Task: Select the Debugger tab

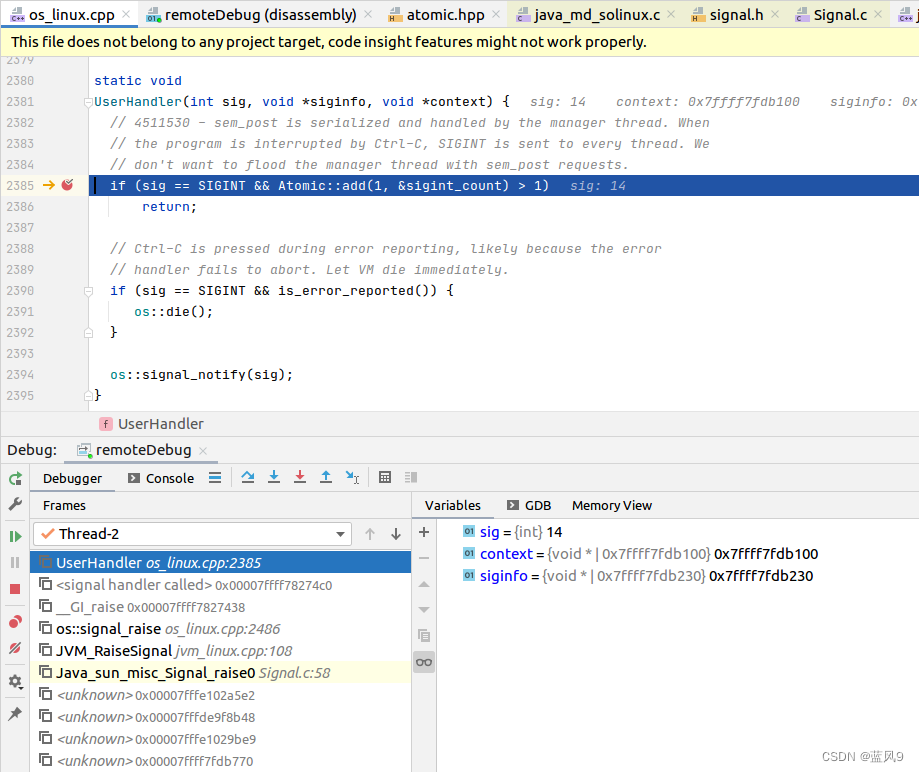Action: point(72,478)
